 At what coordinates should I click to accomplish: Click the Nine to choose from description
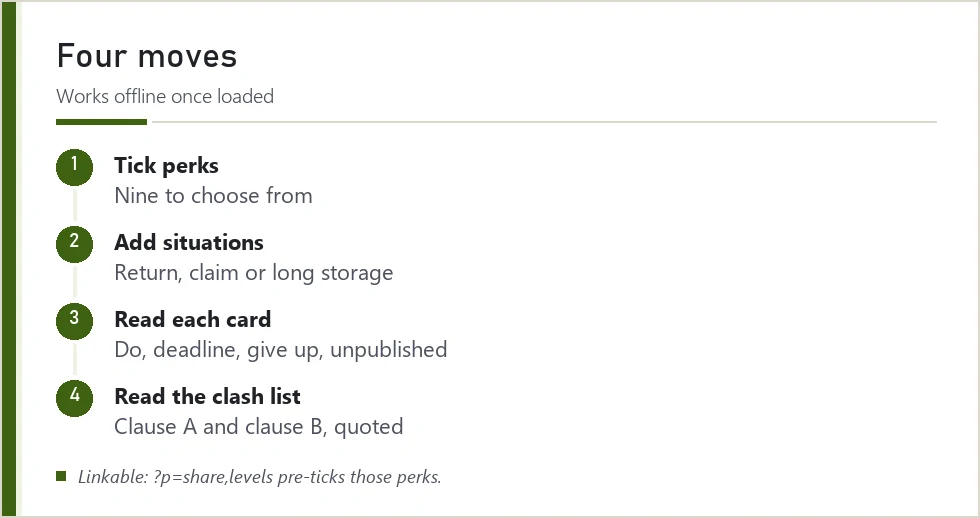(x=213, y=196)
